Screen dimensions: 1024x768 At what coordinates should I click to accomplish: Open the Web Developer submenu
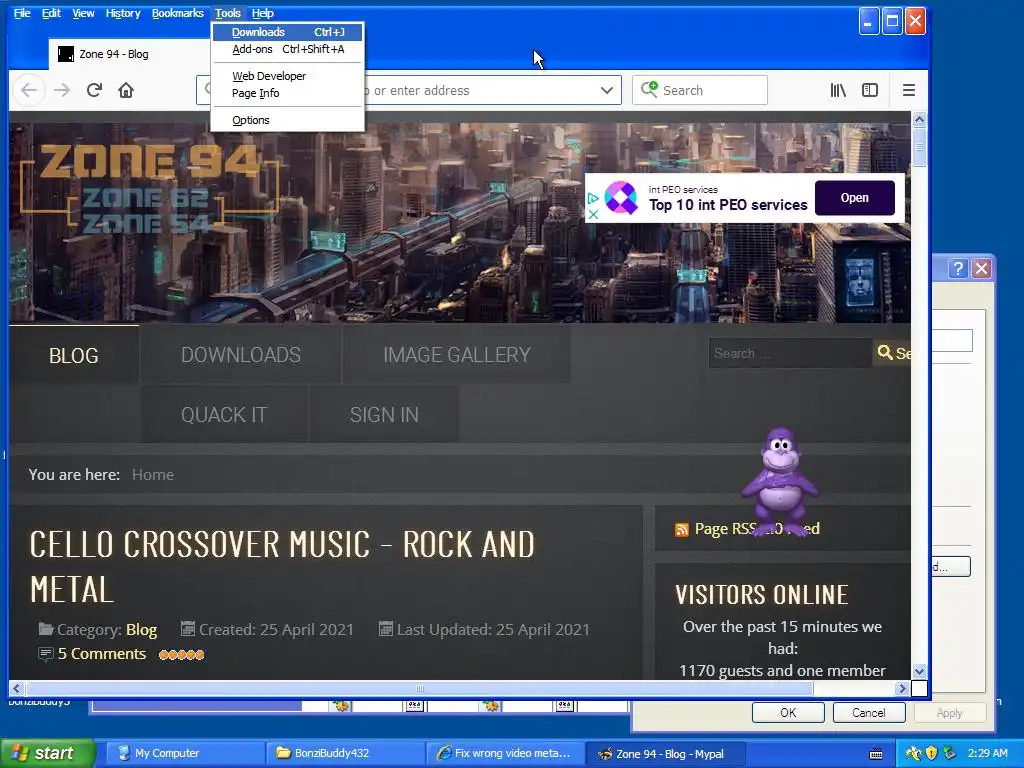pyautogui.click(x=287, y=76)
